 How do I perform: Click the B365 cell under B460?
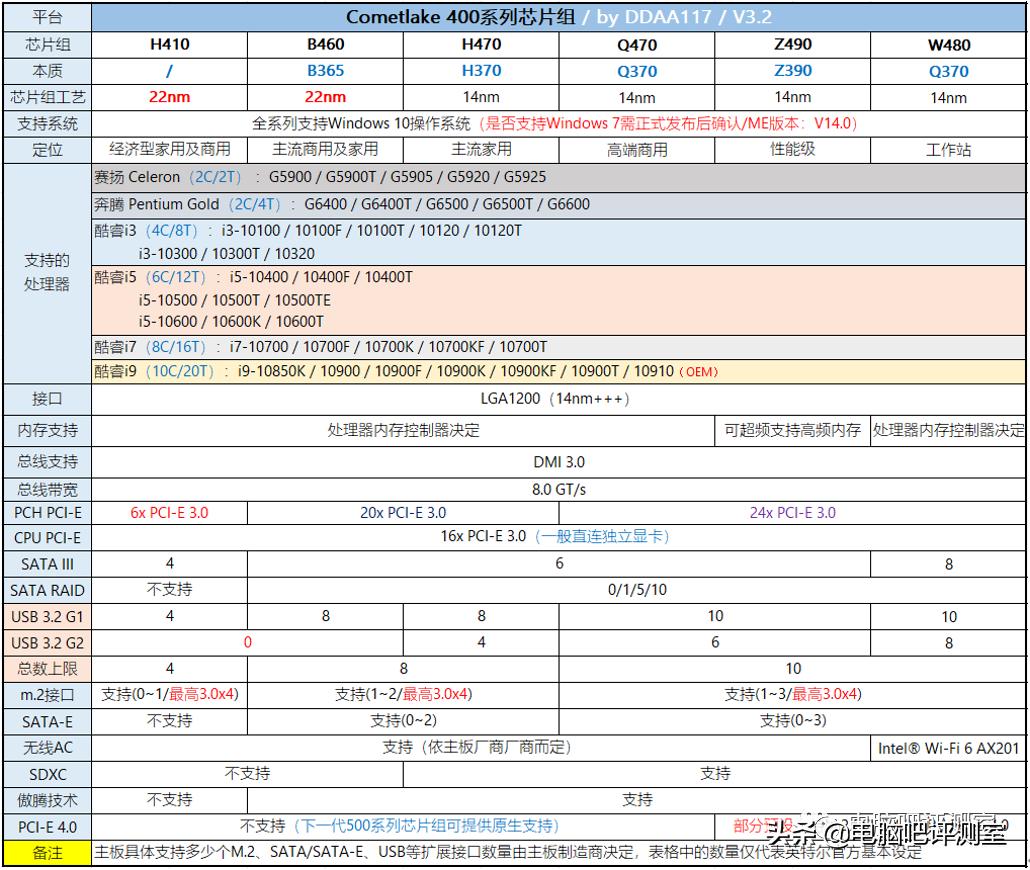pyautogui.click(x=325, y=70)
